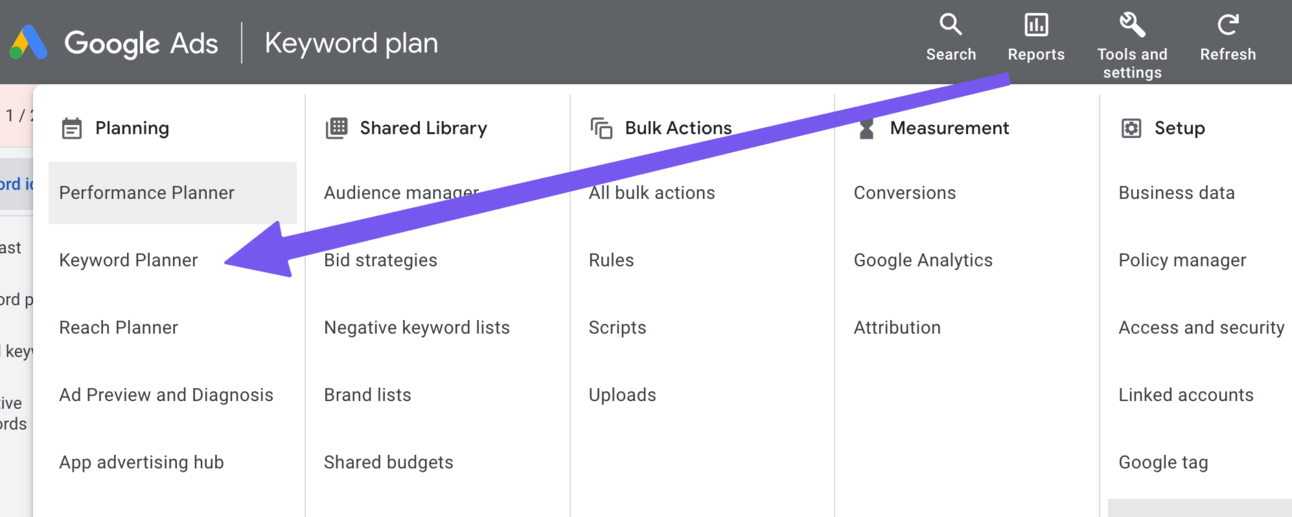Go to Policy manager
1292x517 pixels.
coord(1182,260)
